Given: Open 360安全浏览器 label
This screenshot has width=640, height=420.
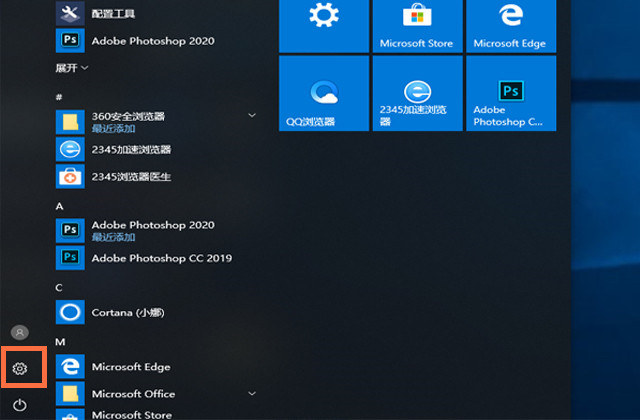Looking at the screenshot, I should [128, 116].
